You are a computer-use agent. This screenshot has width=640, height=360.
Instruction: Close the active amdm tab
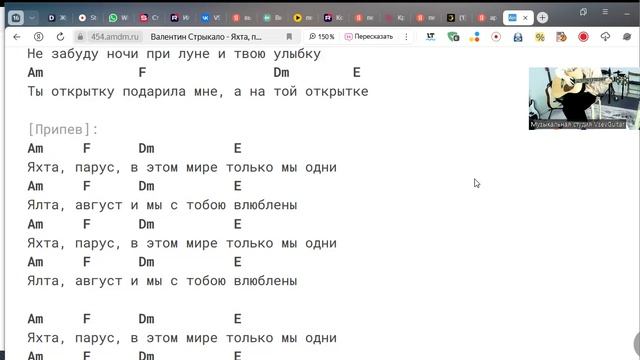coord(525,18)
